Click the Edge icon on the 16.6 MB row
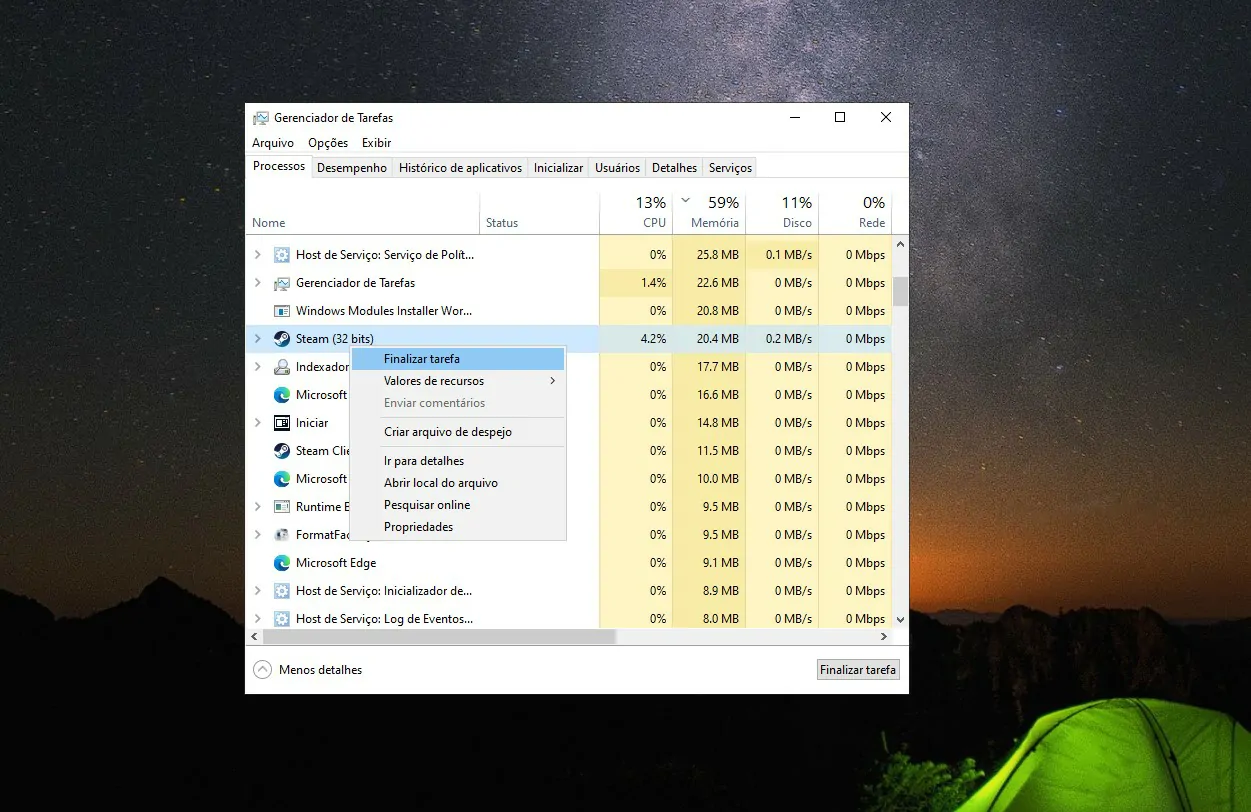 [x=282, y=395]
